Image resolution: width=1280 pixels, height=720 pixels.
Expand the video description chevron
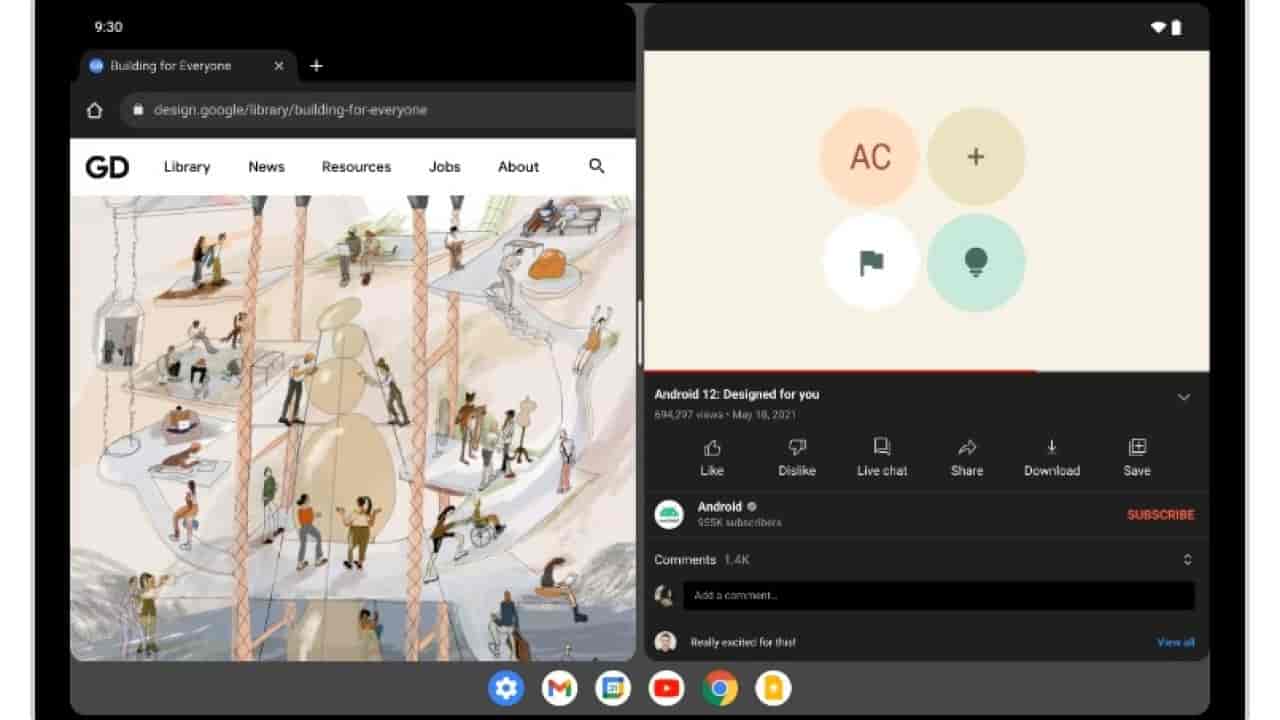point(1184,397)
